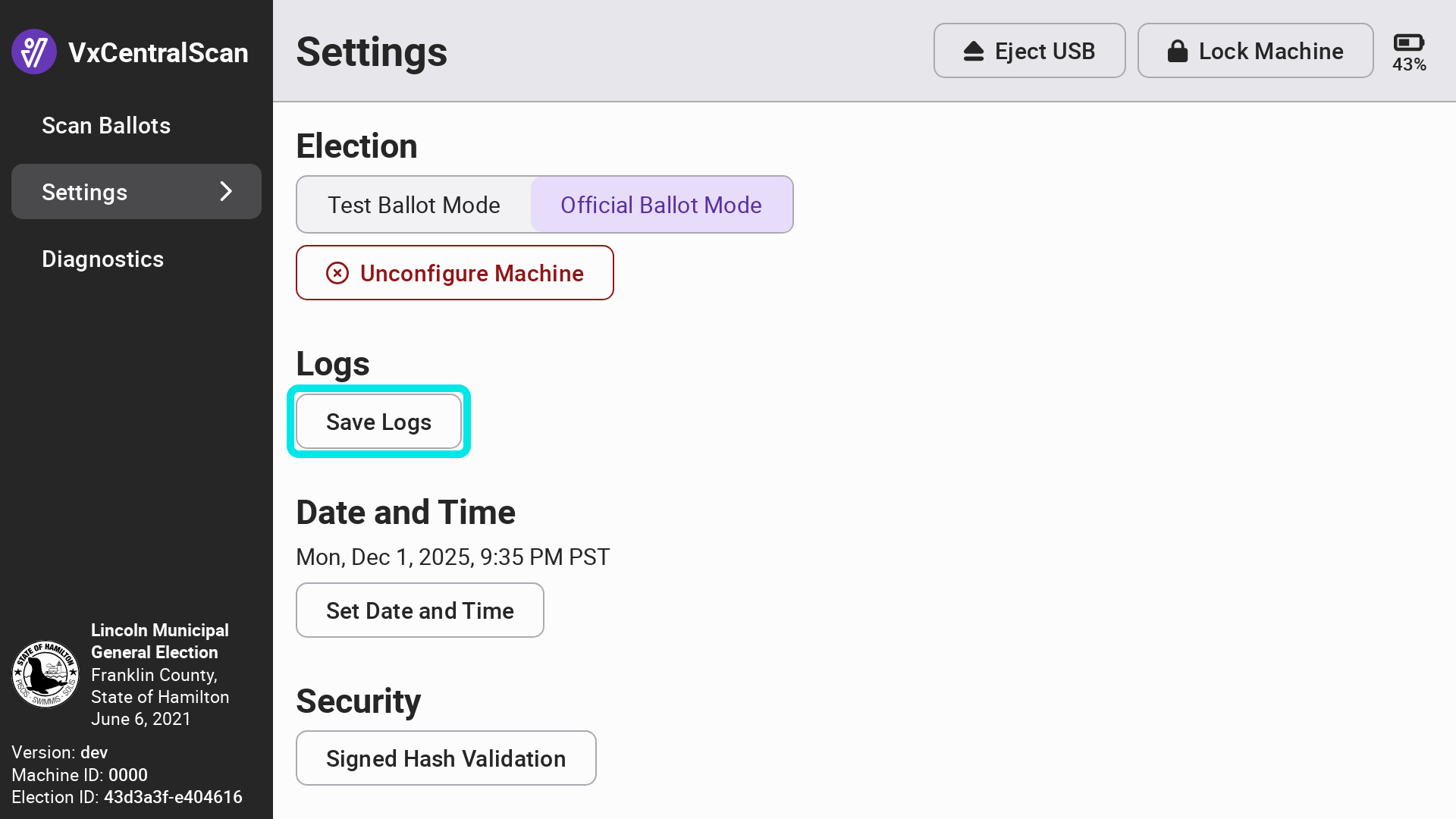
Task: Switch to Test Ballot Mode
Action: pos(414,205)
